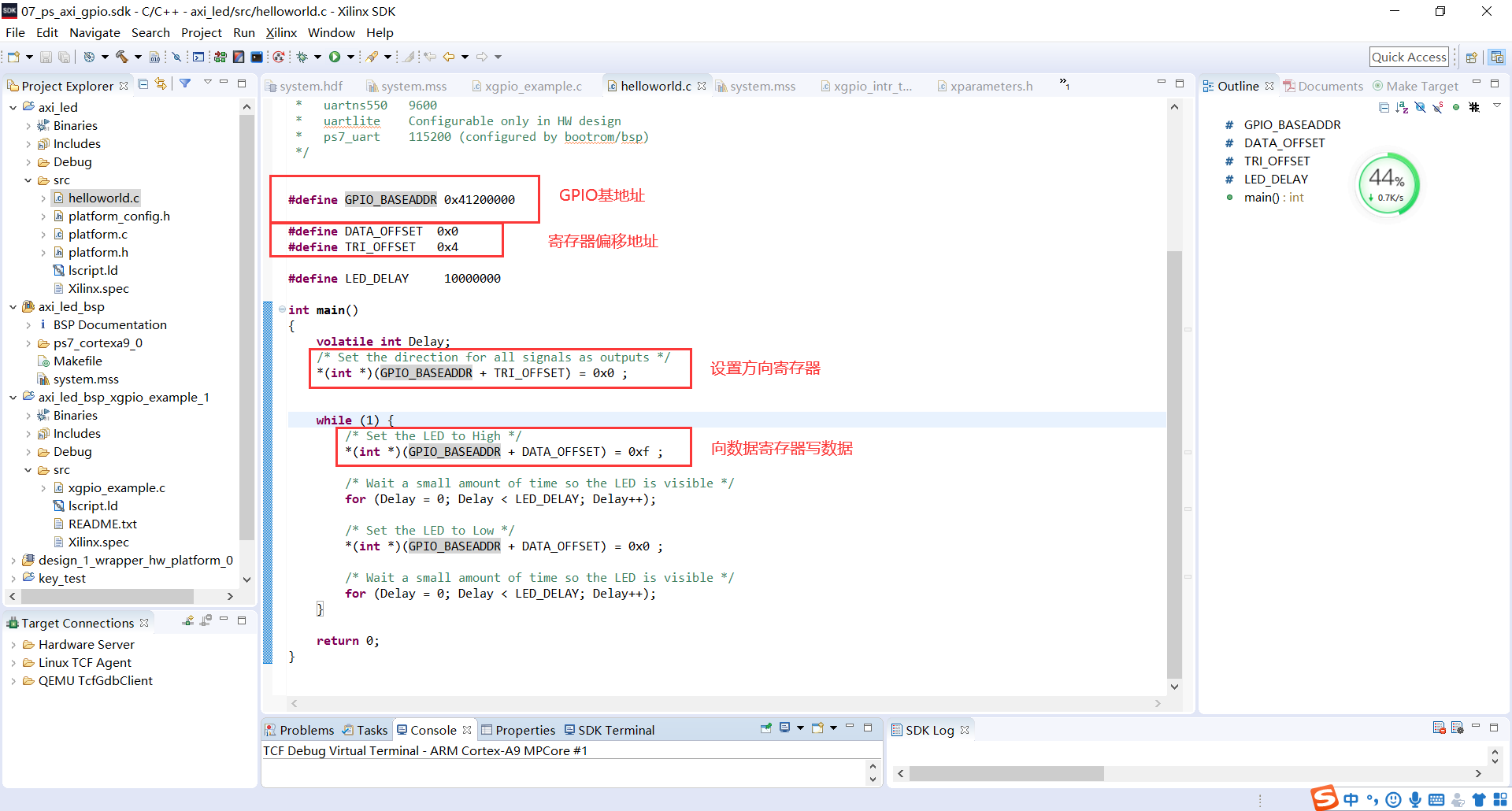Click the Project Explorer horizontal scrollbar thumb

click(x=107, y=596)
